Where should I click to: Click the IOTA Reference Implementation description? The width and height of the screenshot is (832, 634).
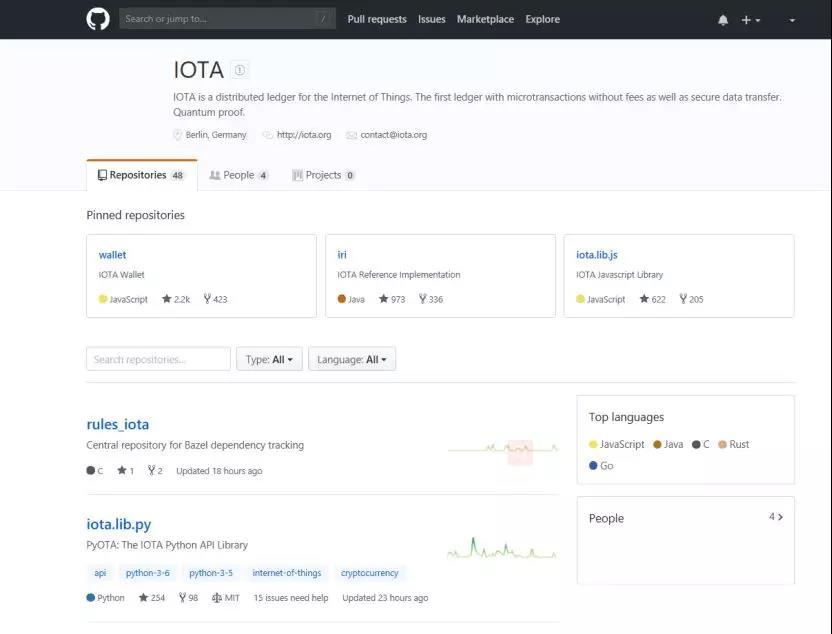398,275
